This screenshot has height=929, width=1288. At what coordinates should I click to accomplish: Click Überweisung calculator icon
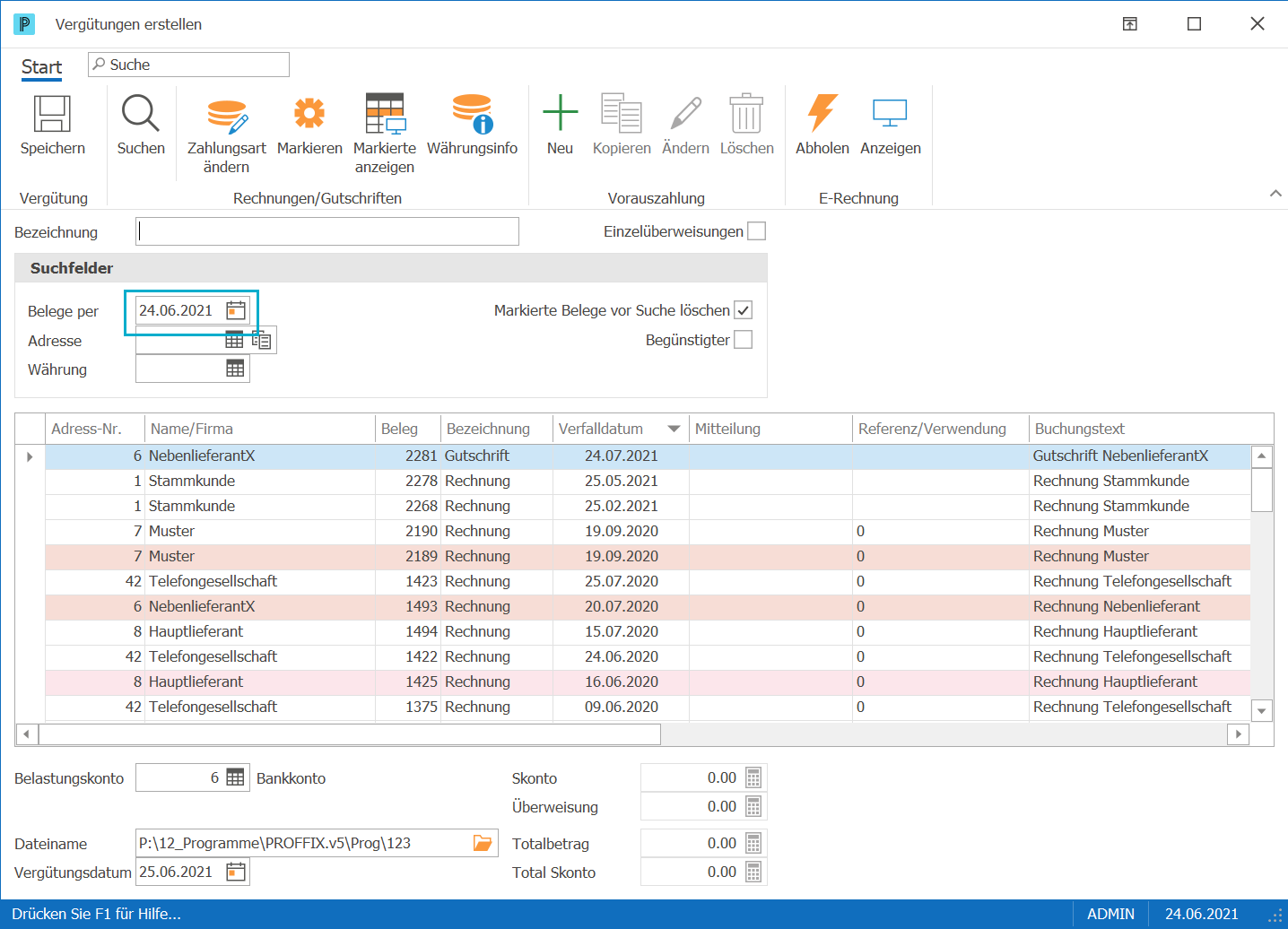click(753, 806)
